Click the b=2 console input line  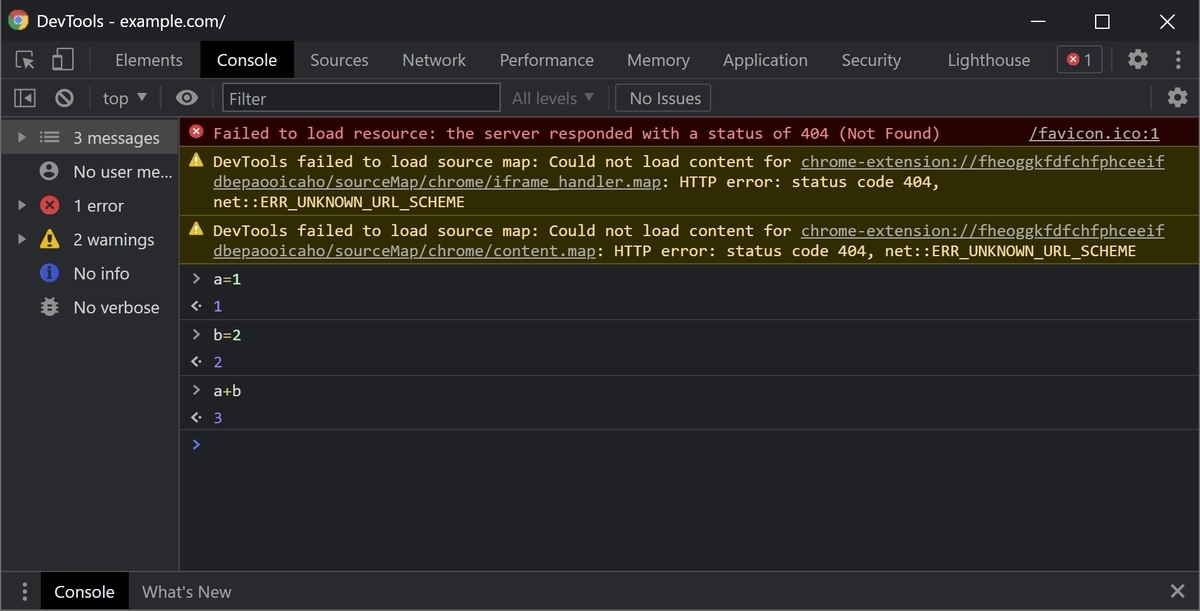point(690,335)
